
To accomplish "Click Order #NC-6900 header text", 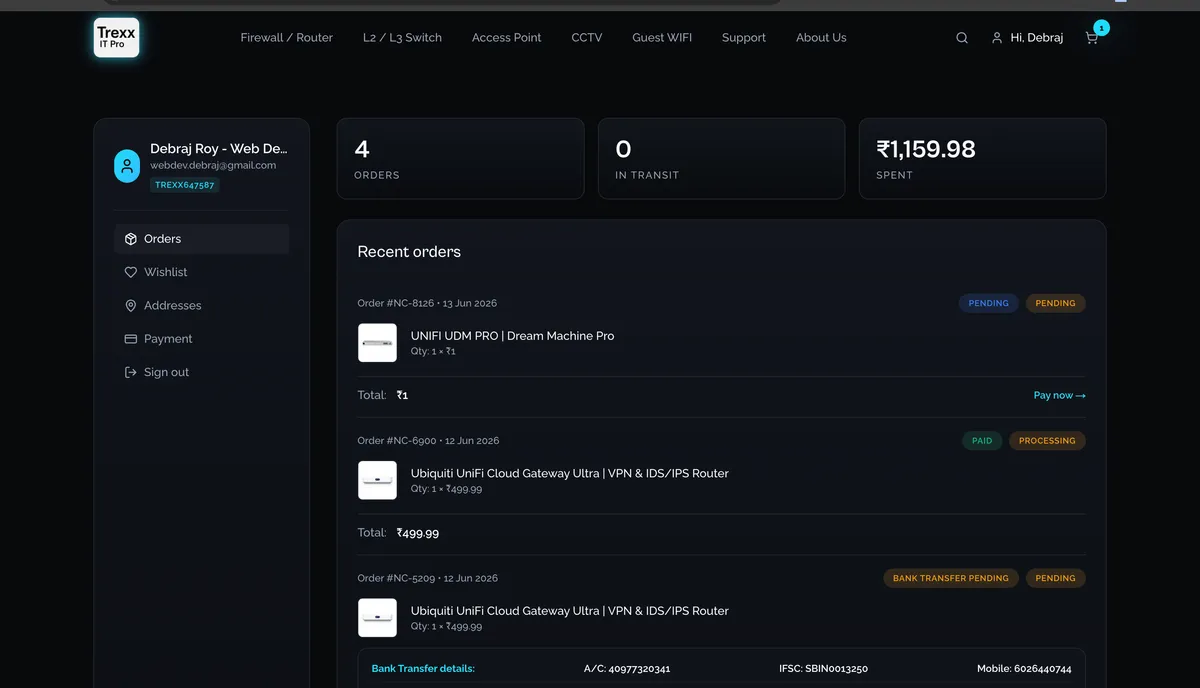I will pyautogui.click(x=428, y=441).
